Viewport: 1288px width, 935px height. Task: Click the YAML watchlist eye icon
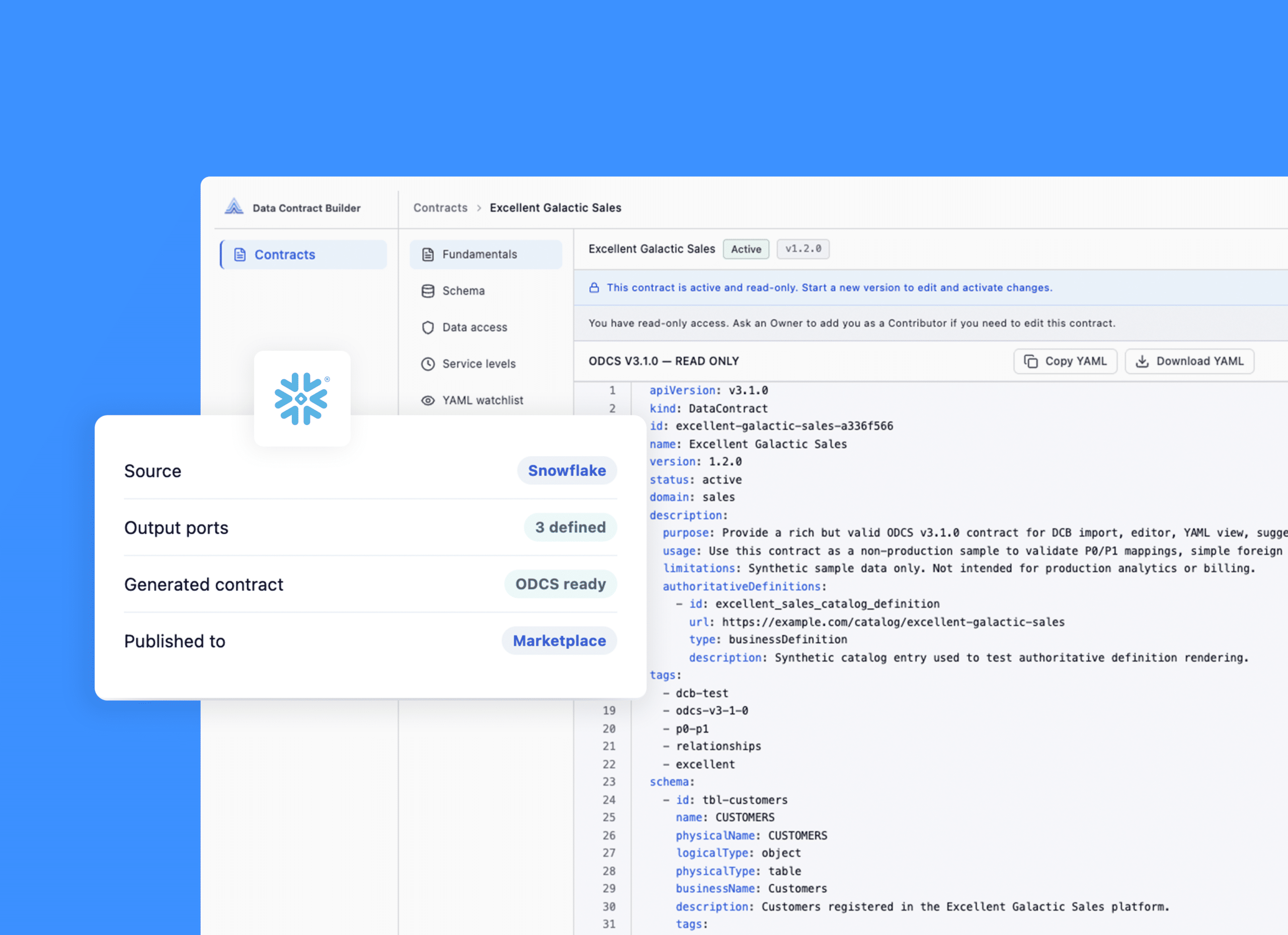click(428, 400)
